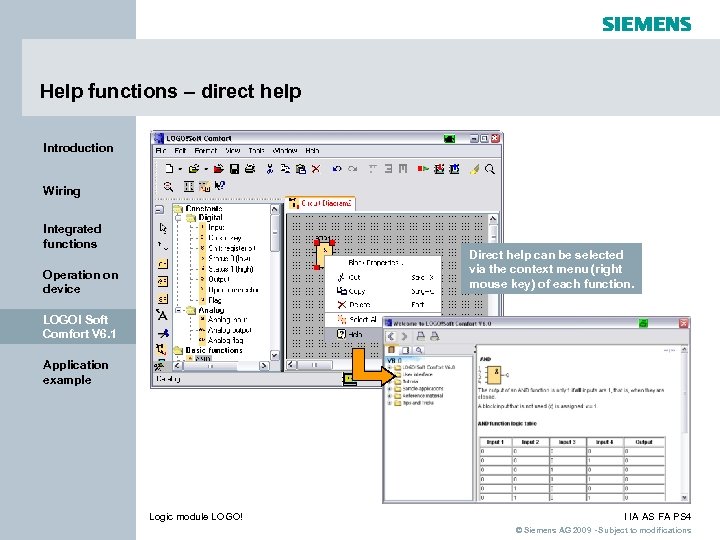
Task: Select Basic functions folder in tree
Action: [208, 350]
